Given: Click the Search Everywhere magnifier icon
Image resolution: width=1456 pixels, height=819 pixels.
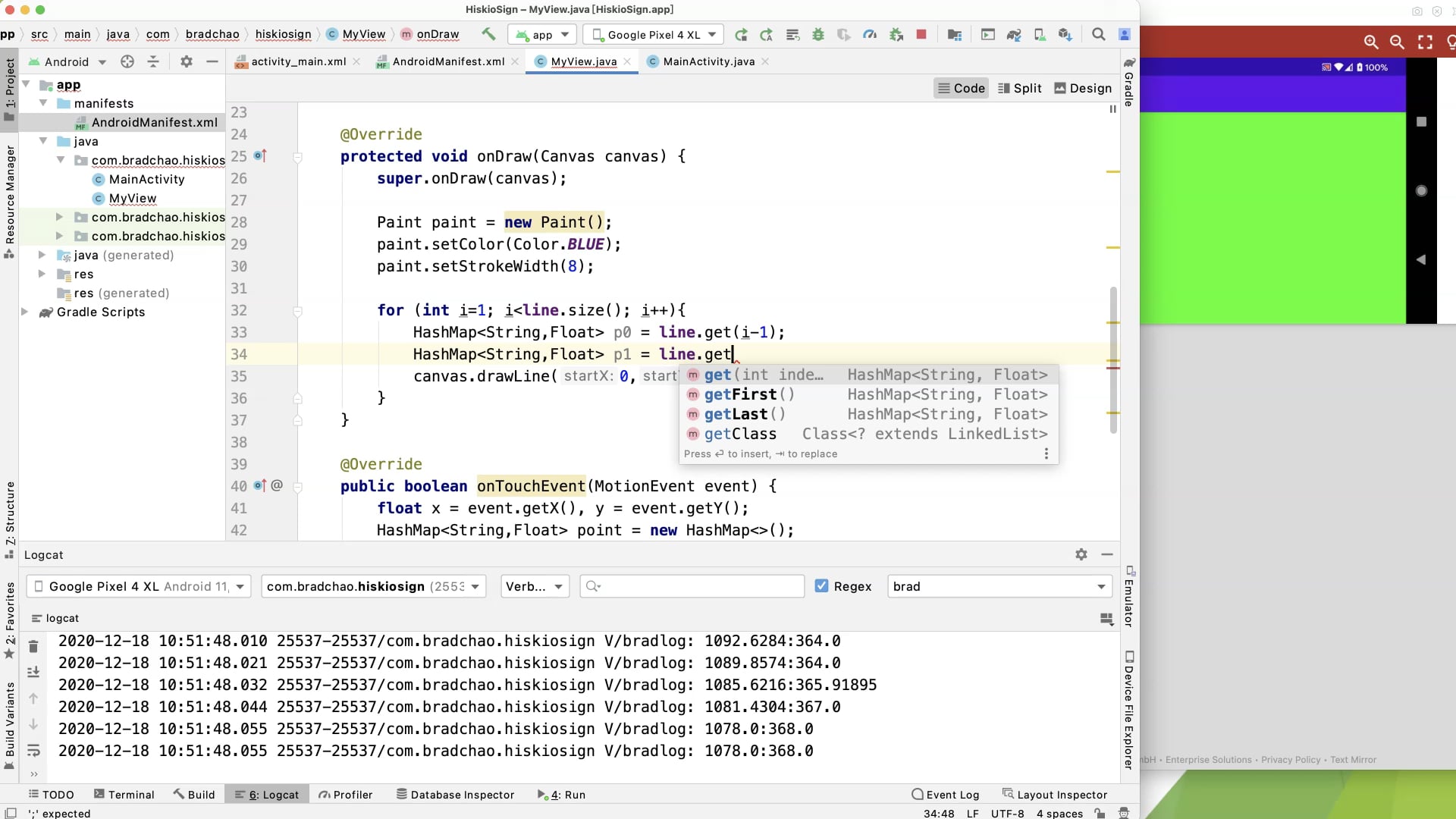Looking at the screenshot, I should (x=1098, y=34).
